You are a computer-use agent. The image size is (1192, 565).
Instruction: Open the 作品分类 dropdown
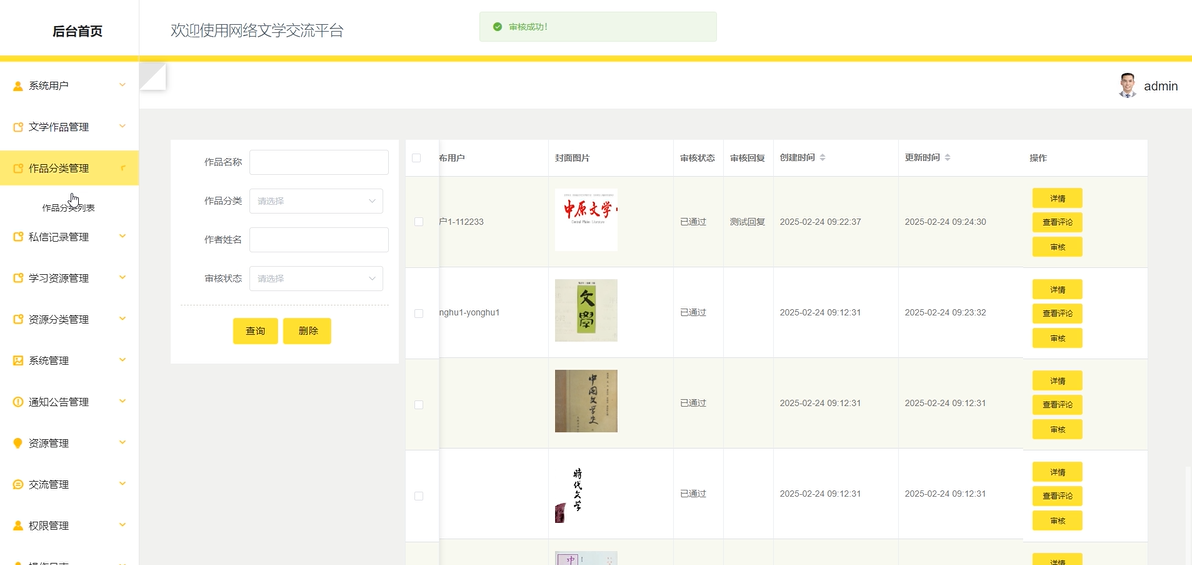pos(315,201)
